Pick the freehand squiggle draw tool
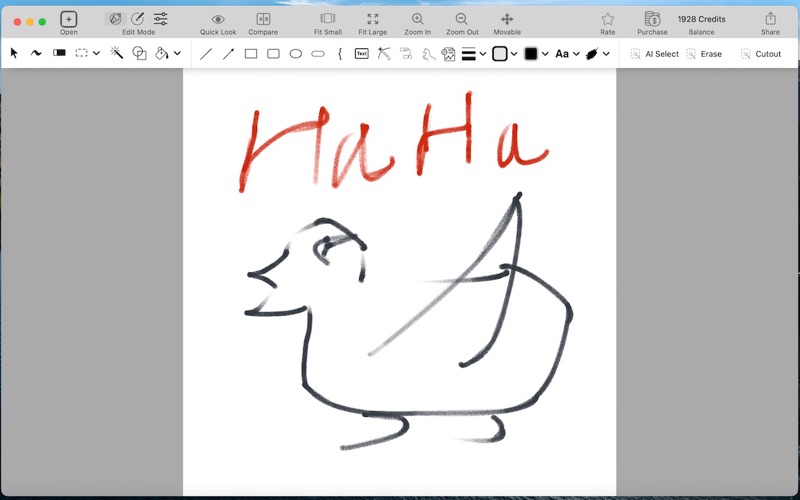Viewport: 800px width, 500px height. pos(36,54)
